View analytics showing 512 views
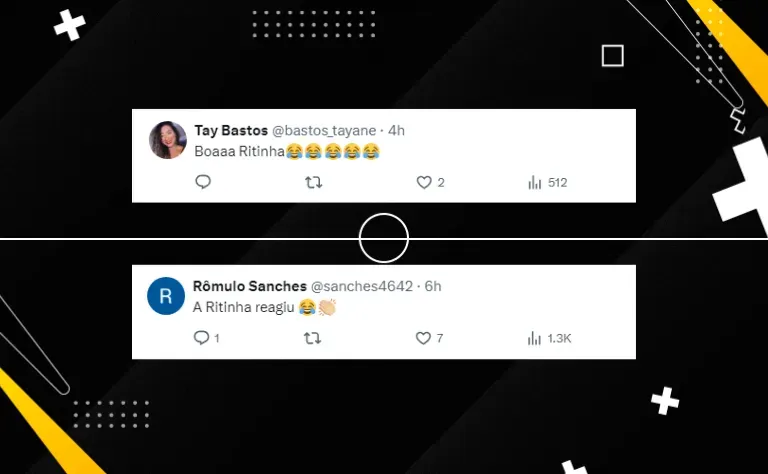 [x=547, y=183]
